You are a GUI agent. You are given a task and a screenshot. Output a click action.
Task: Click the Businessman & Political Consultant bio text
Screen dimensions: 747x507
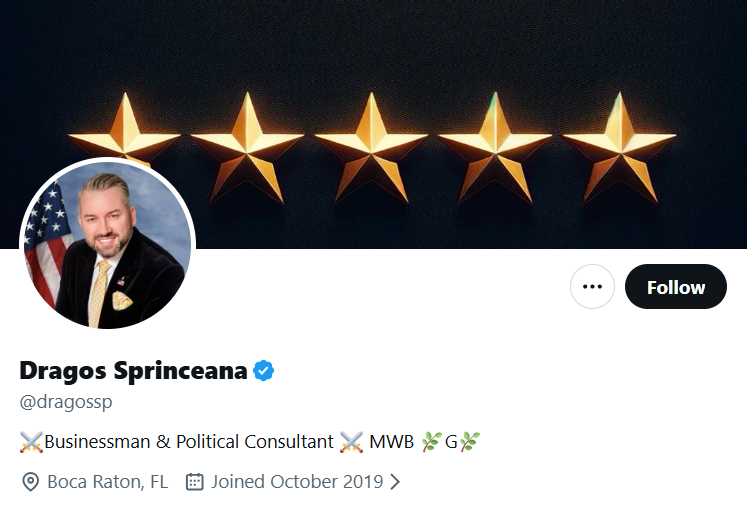point(189,441)
